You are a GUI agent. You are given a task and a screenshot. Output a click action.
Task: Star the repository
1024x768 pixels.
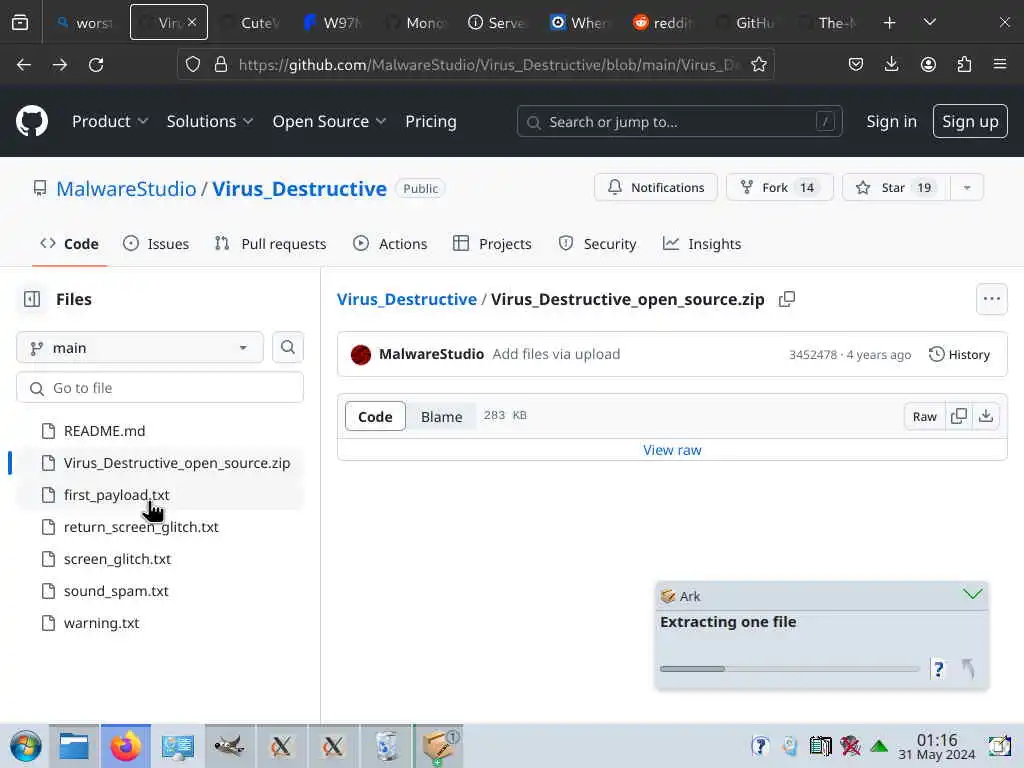[897, 188]
